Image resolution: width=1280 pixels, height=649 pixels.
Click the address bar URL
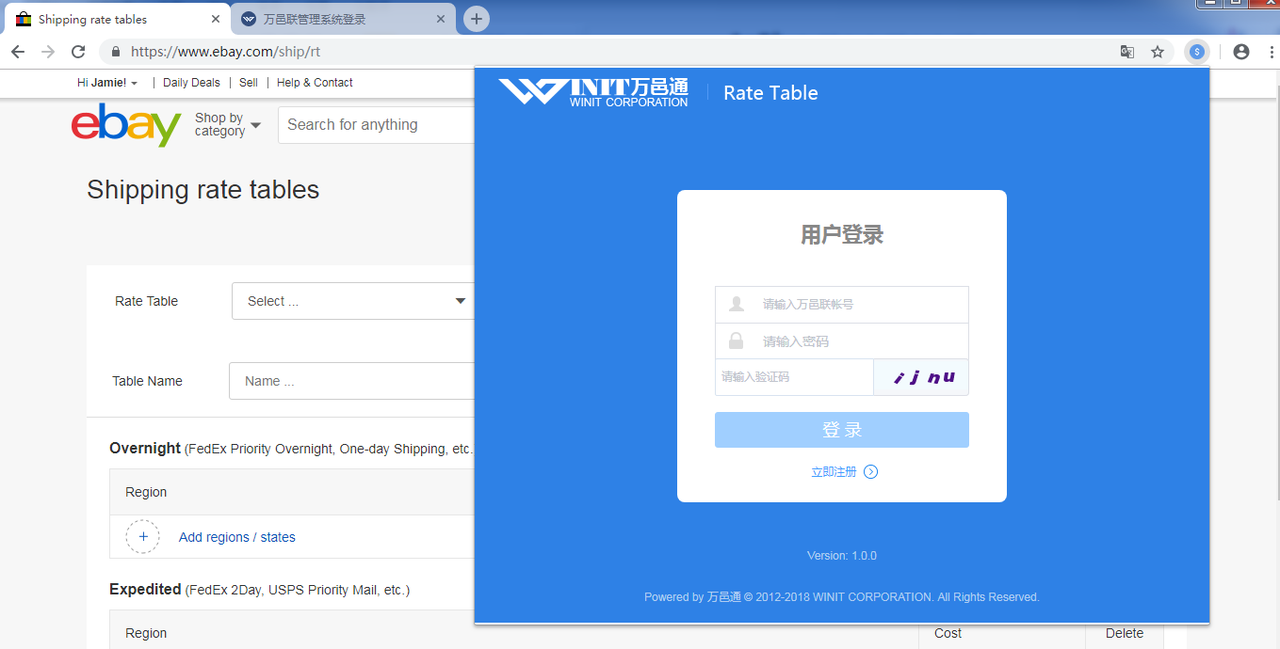(226, 52)
